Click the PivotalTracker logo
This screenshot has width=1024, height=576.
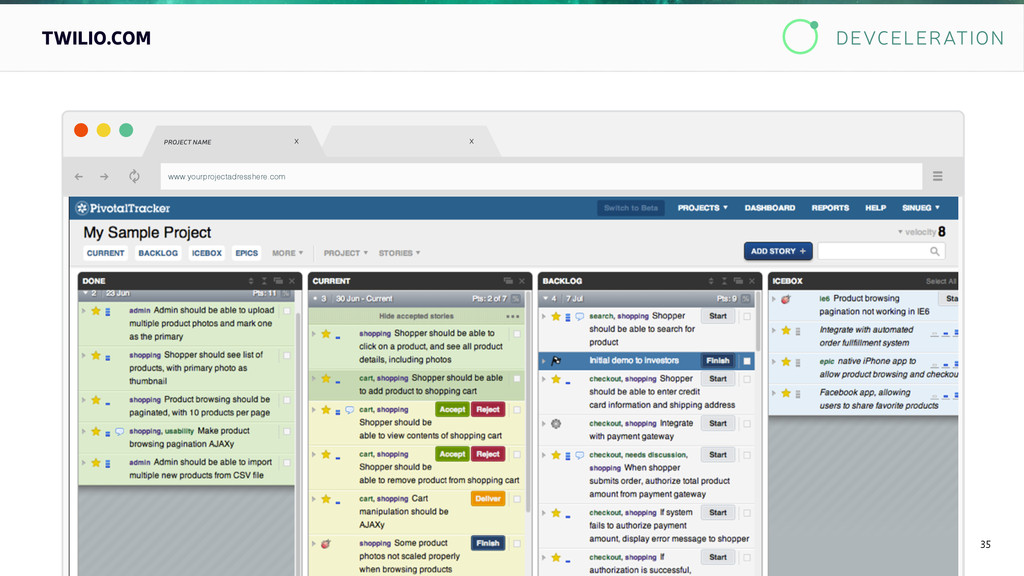[x=123, y=208]
